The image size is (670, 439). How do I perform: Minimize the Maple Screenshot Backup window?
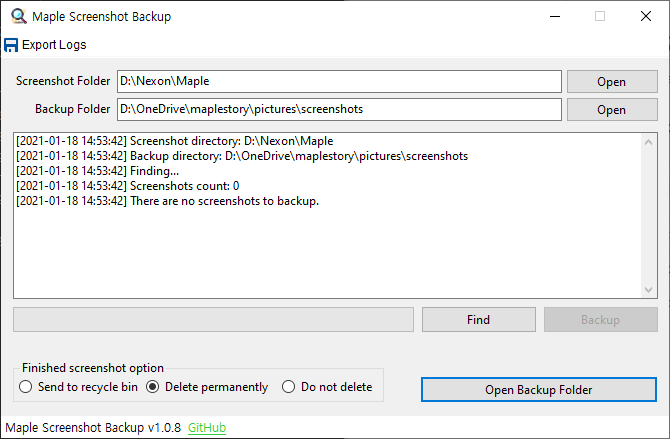[555, 16]
